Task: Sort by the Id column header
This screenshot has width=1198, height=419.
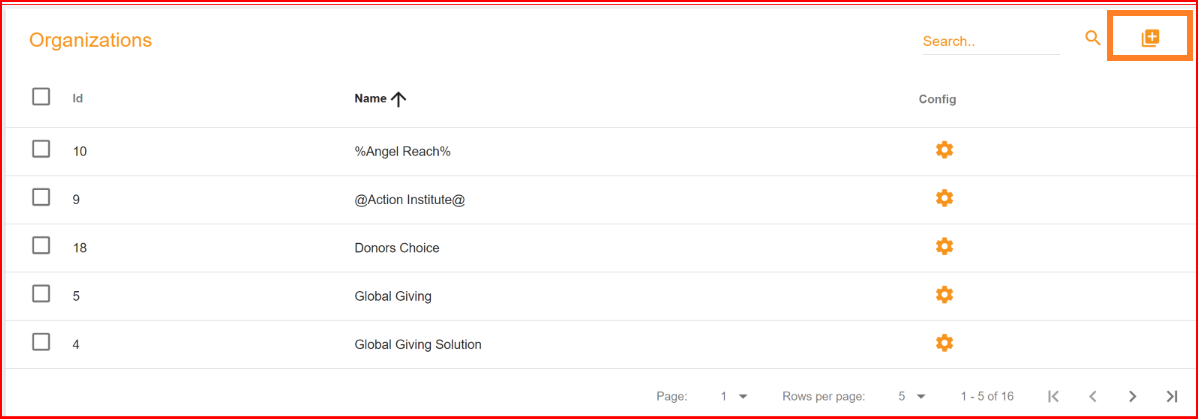Action: (x=78, y=99)
